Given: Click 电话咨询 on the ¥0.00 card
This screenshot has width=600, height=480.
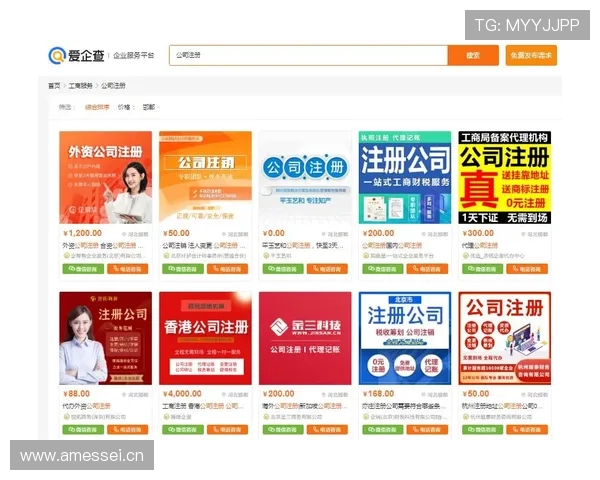Looking at the screenshot, I should 328,269.
